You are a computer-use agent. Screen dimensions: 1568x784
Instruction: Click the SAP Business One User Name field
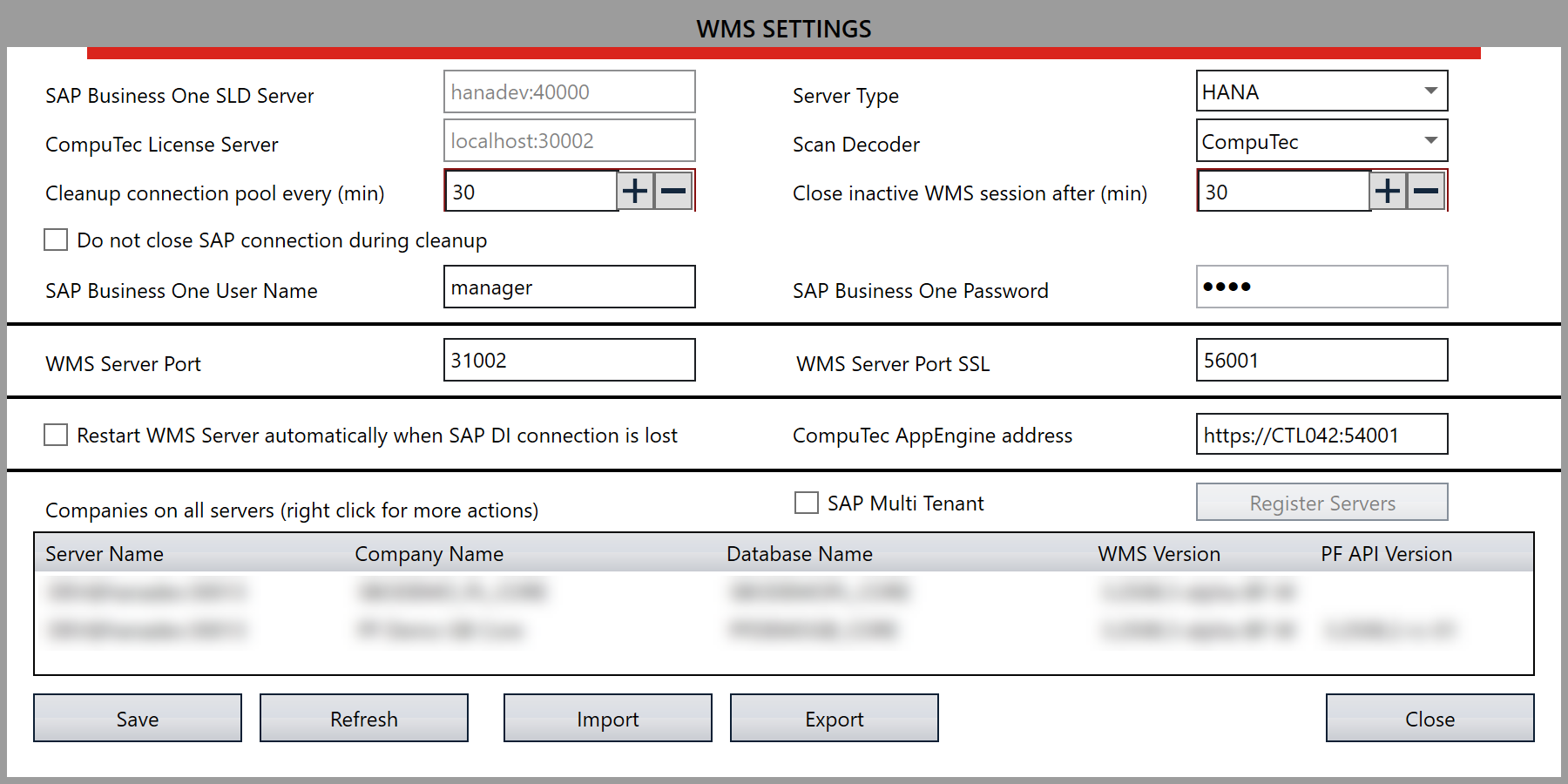click(x=568, y=287)
